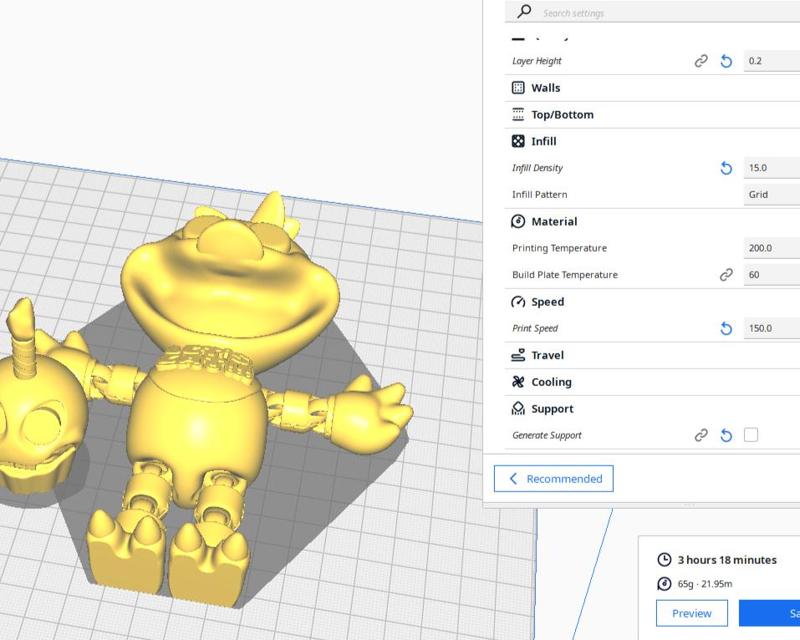
Task: Reset Layer Height with its revert arrow
Action: click(x=726, y=61)
